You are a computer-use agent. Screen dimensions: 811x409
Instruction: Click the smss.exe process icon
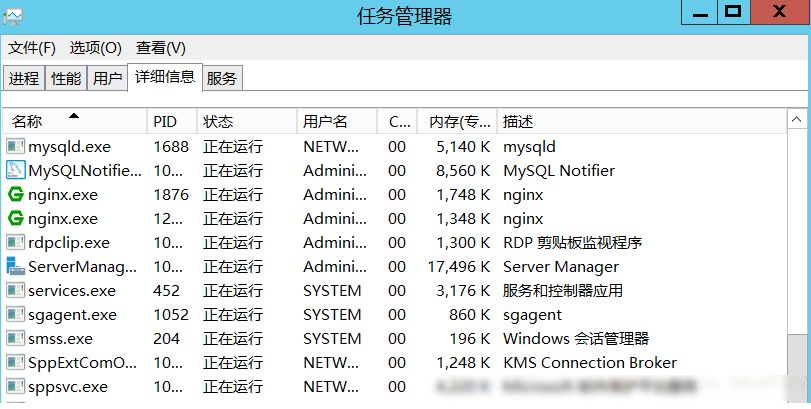coord(16,339)
